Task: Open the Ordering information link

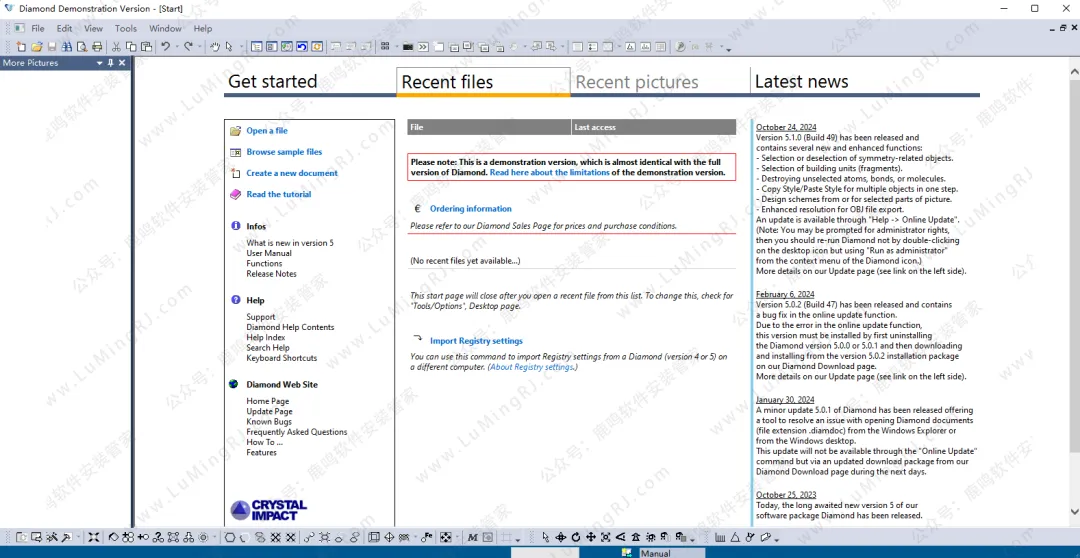Action: point(470,209)
